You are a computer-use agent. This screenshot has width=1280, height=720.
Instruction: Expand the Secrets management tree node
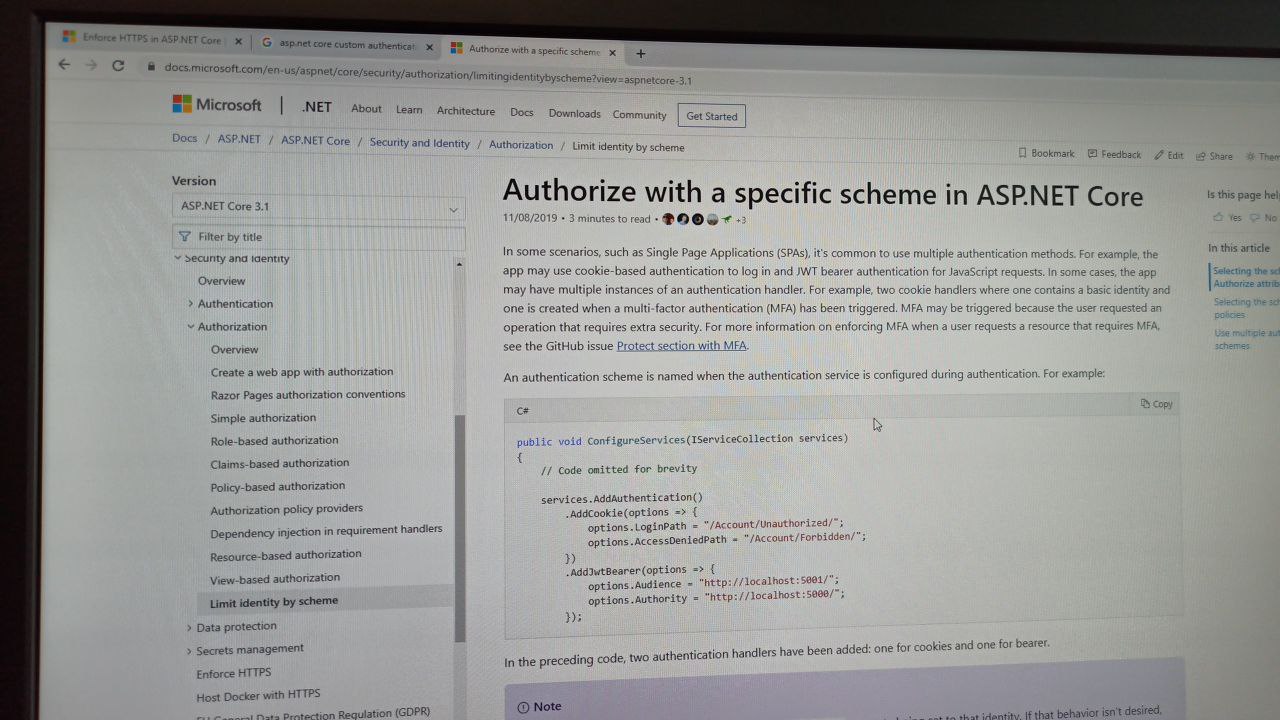click(189, 651)
